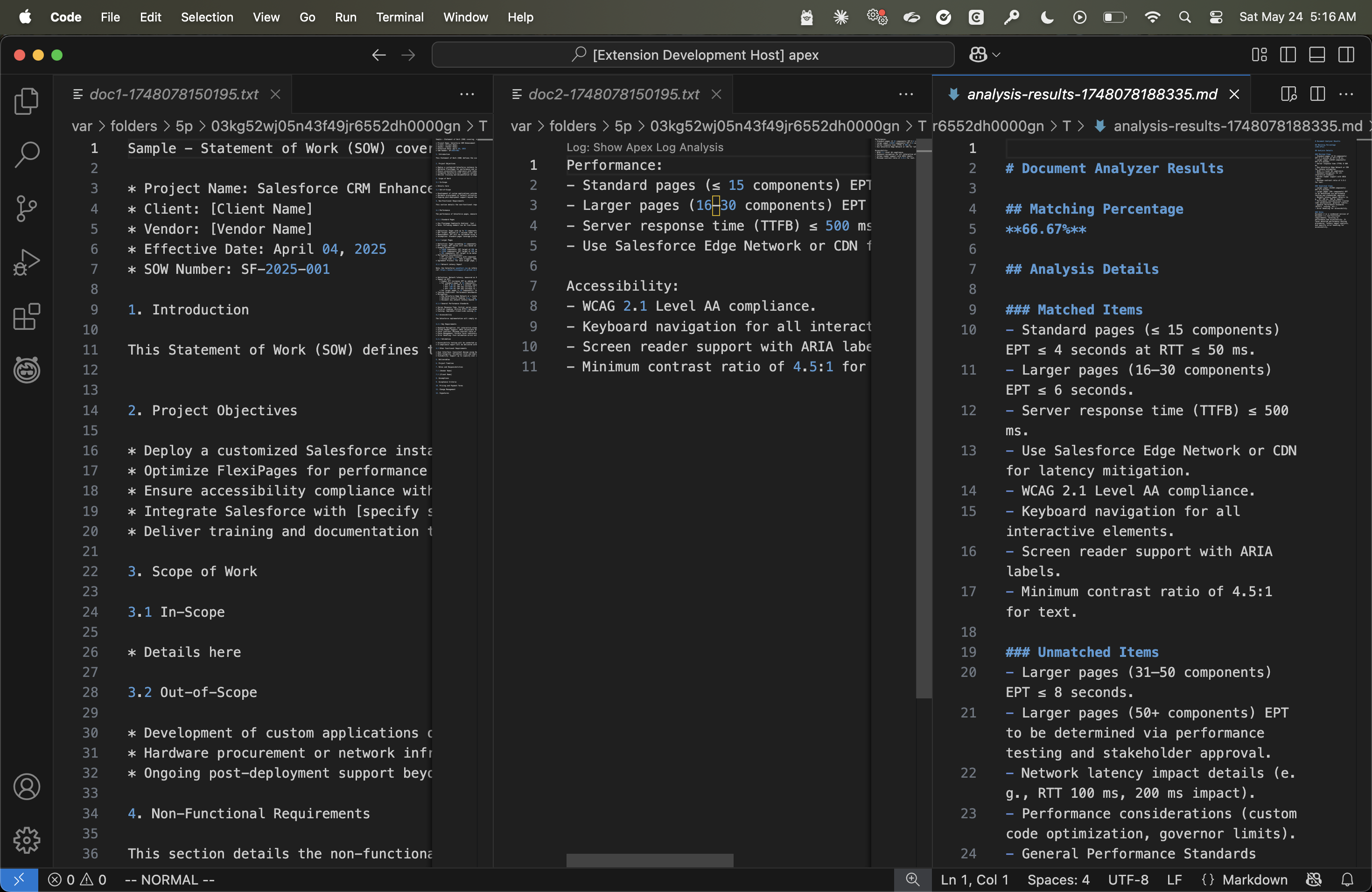Toggle the secondary side bar

(1346, 55)
